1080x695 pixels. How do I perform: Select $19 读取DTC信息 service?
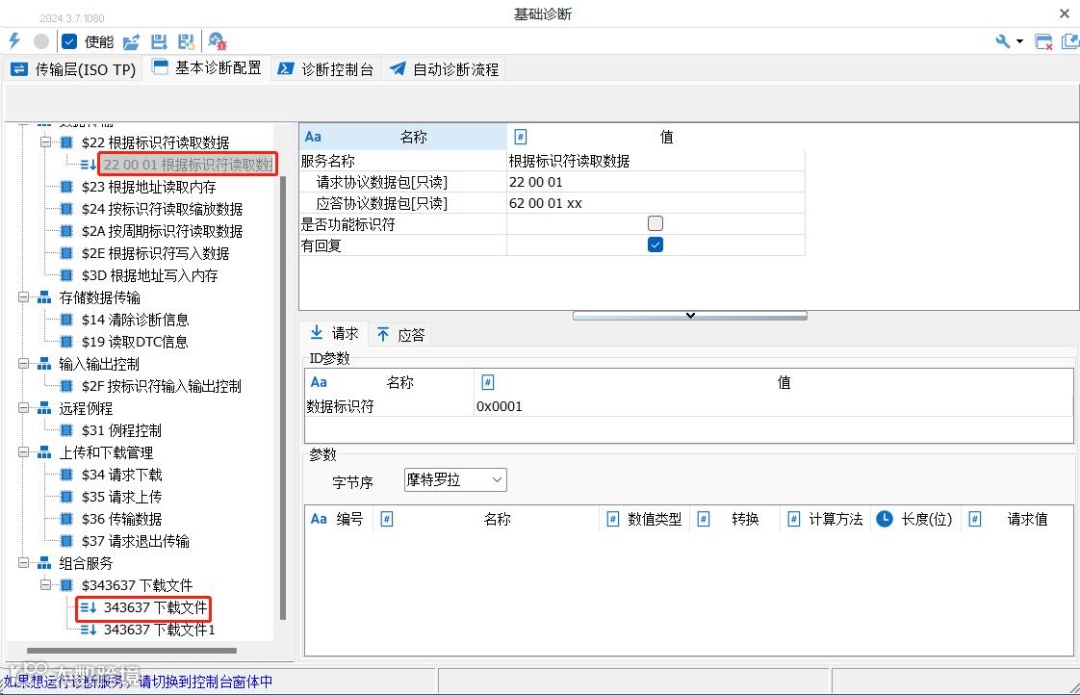(x=134, y=342)
